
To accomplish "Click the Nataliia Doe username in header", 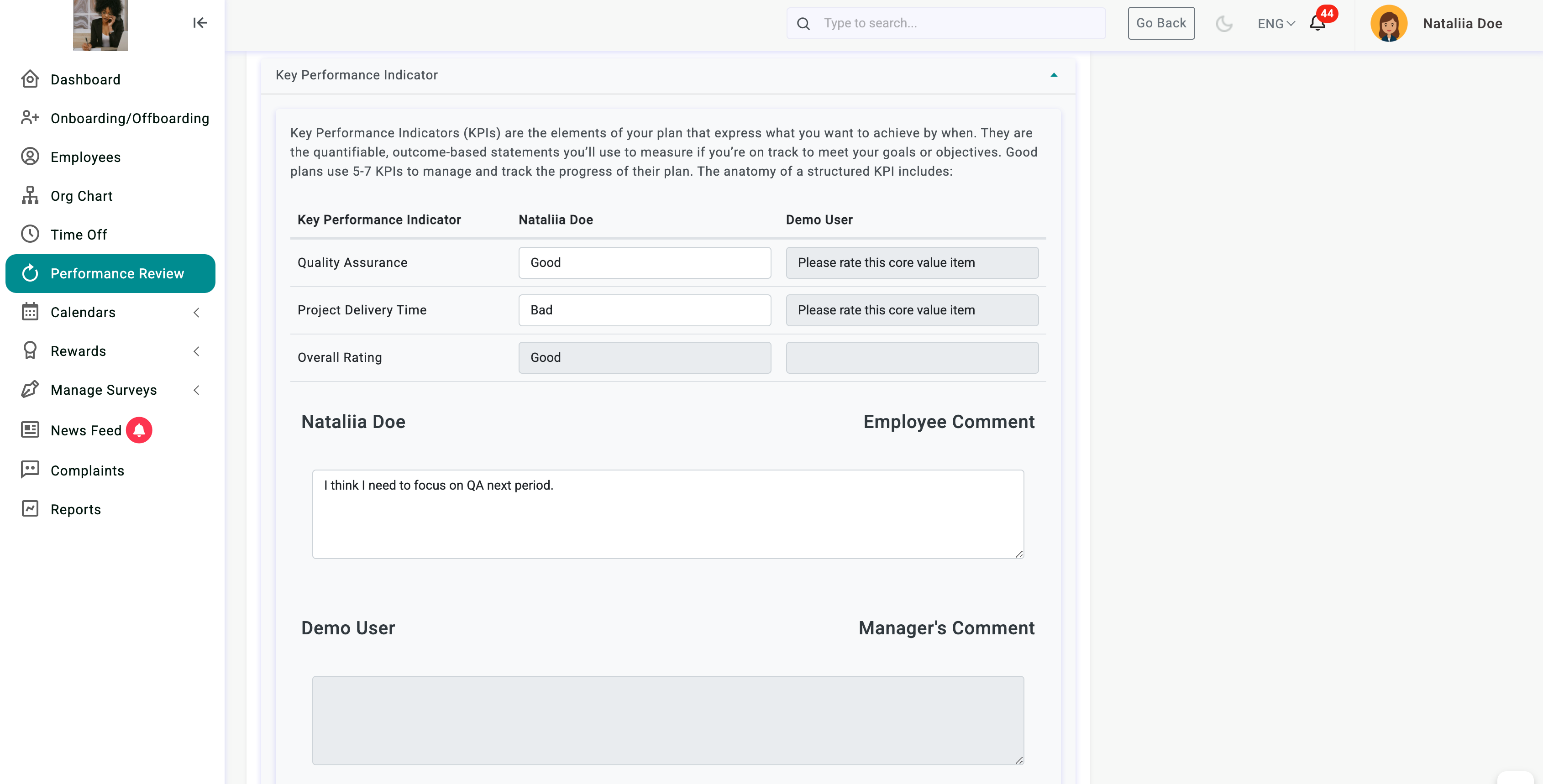I will (1462, 23).
